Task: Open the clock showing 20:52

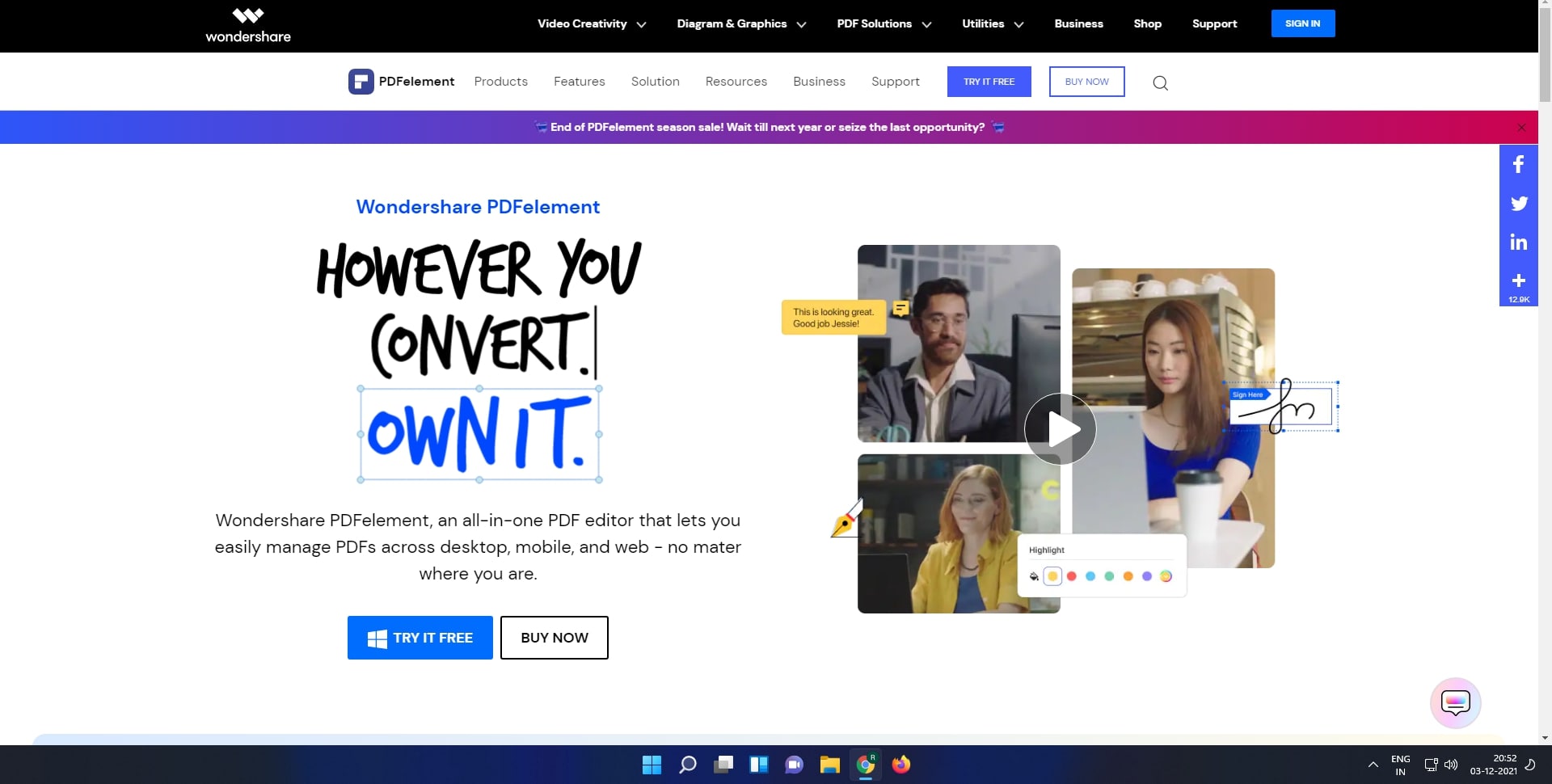Action: pyautogui.click(x=1493, y=765)
